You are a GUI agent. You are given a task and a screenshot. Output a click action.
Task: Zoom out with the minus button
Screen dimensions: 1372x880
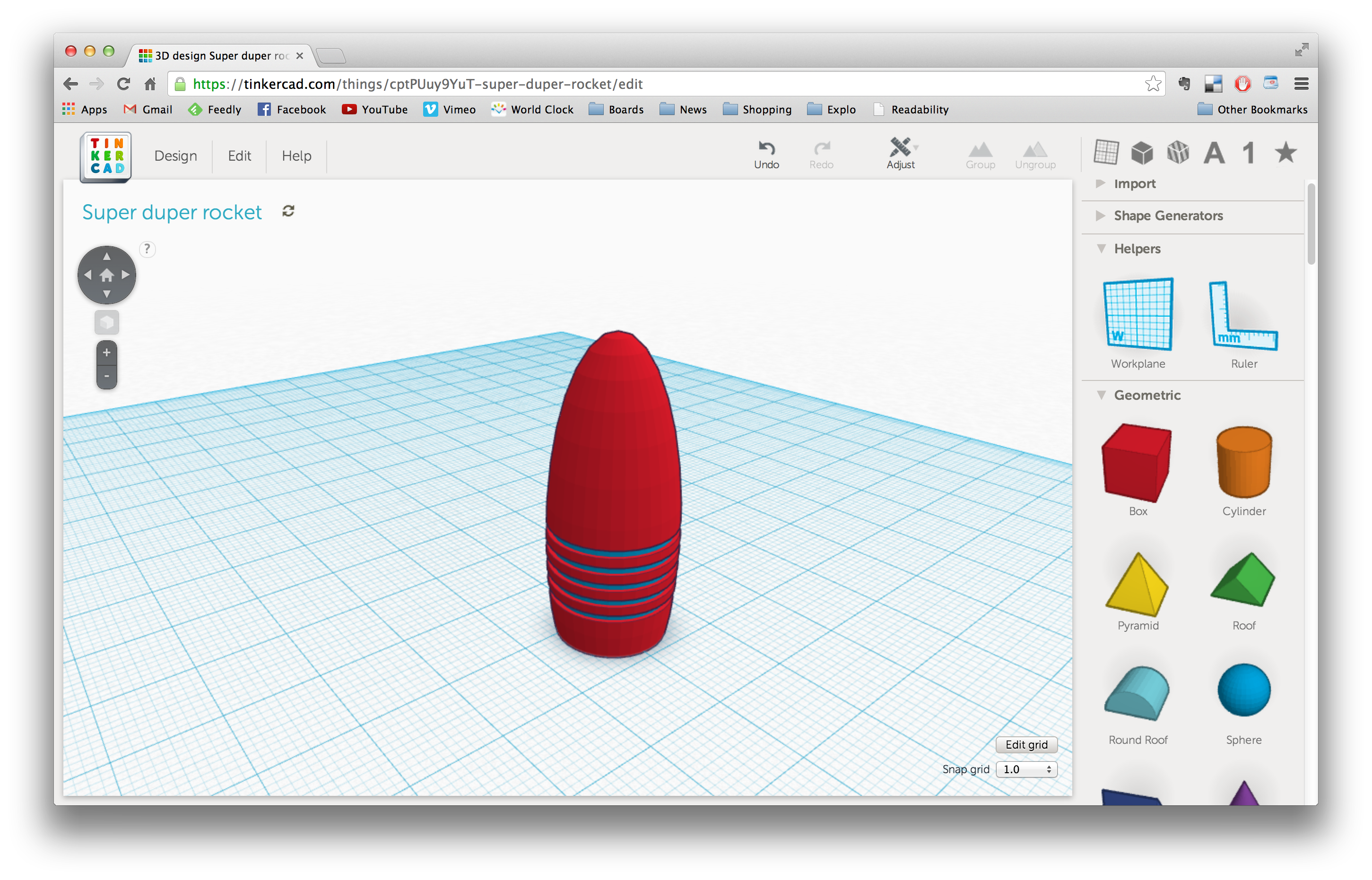tap(106, 376)
